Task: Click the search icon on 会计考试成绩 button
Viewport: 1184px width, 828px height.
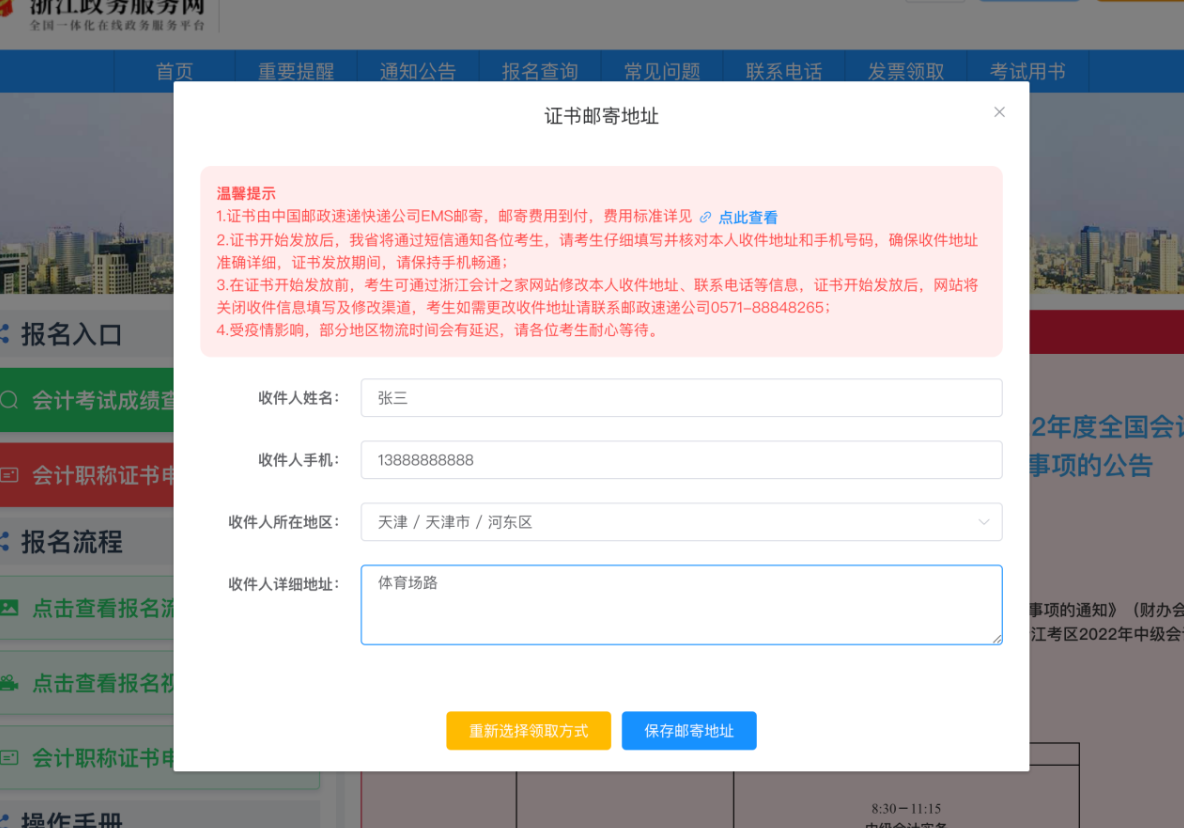Action: (10, 401)
